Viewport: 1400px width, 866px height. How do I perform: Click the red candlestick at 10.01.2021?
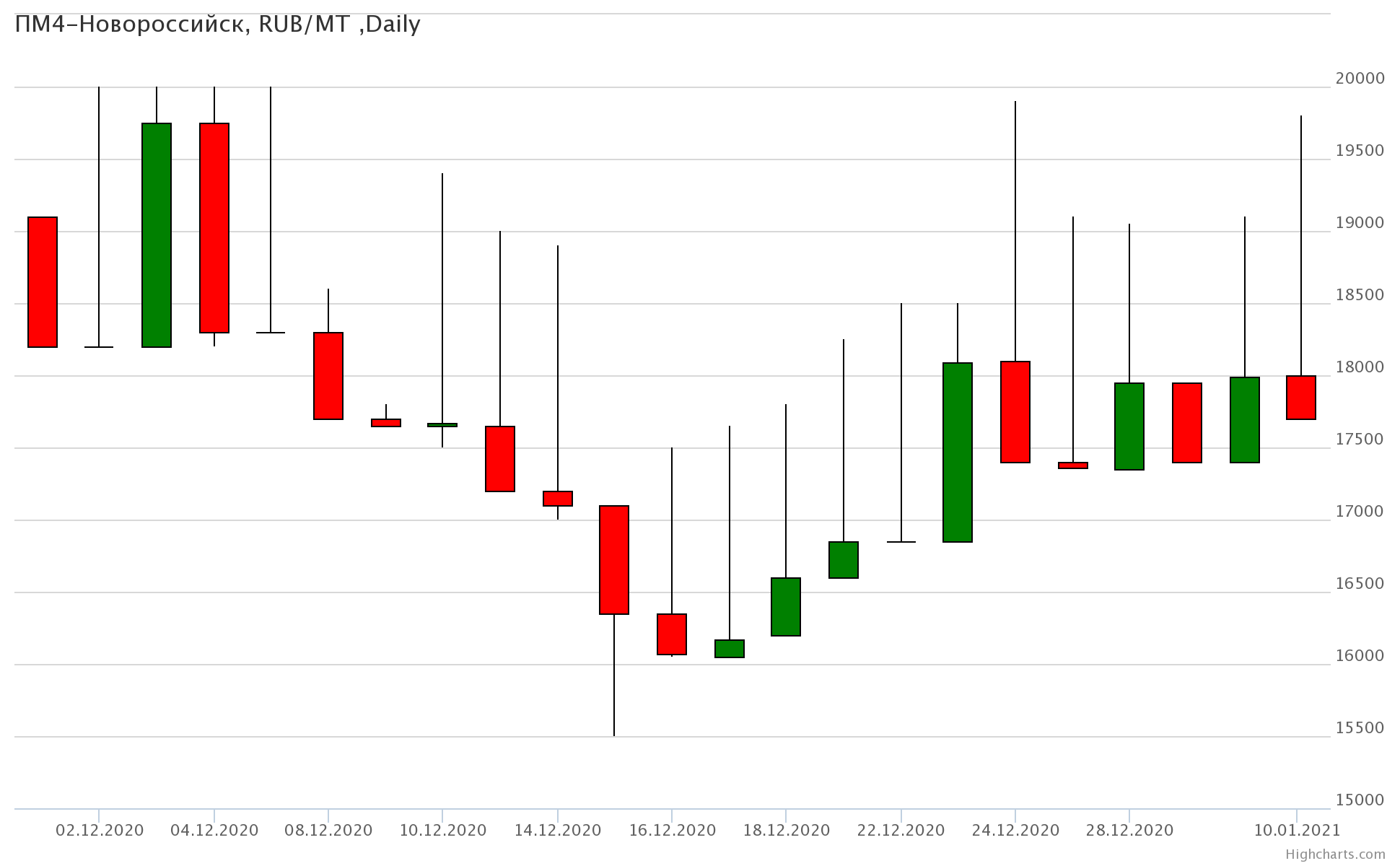click(x=1301, y=398)
